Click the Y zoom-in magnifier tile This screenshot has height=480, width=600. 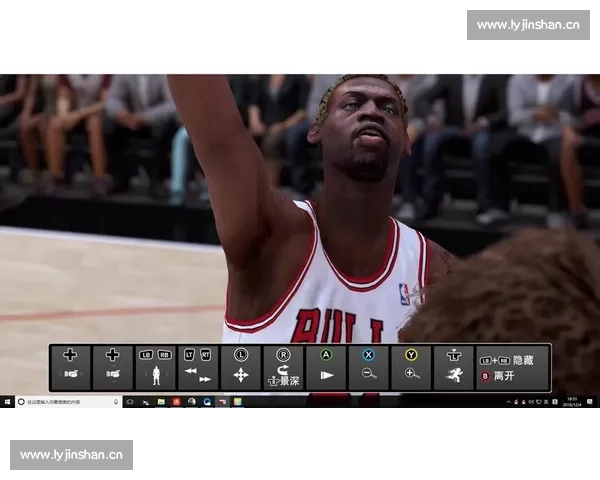411,367
